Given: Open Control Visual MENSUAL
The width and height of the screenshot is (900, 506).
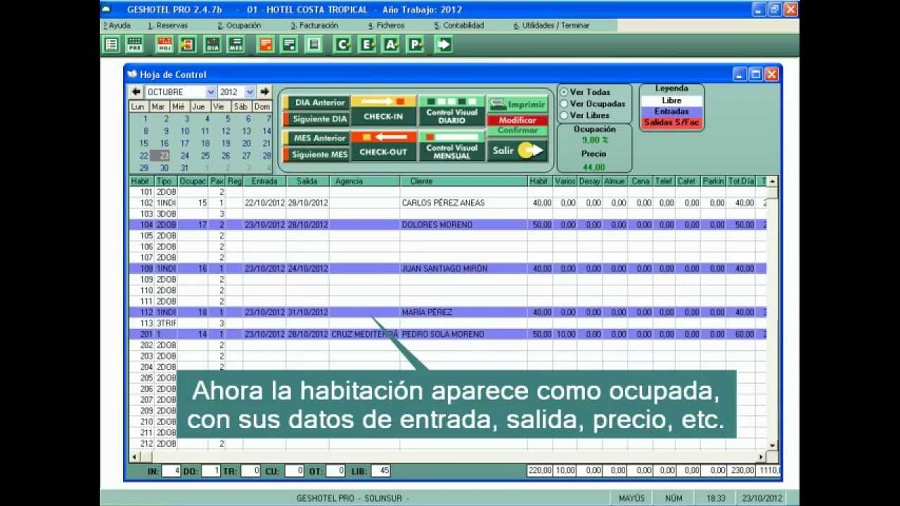Looking at the screenshot, I should coord(452,146).
